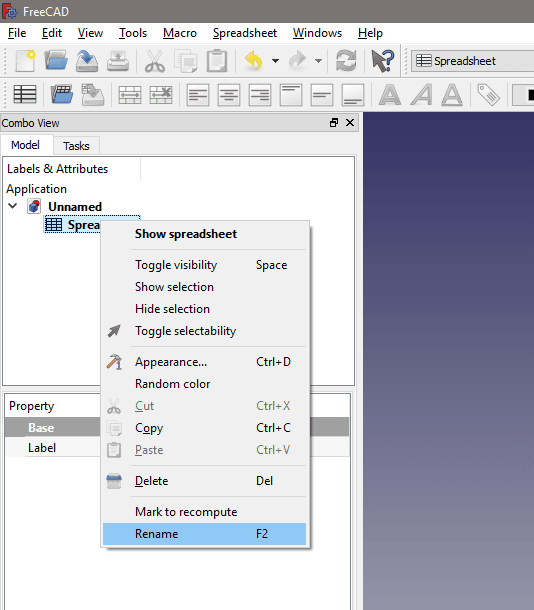Align cell content vertically center
Image resolution: width=534 pixels, height=610 pixels.
coord(322,95)
